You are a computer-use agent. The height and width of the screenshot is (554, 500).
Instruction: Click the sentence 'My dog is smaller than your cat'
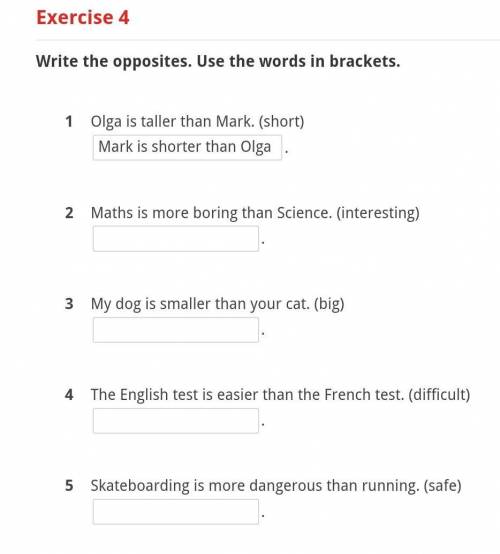click(x=200, y=304)
